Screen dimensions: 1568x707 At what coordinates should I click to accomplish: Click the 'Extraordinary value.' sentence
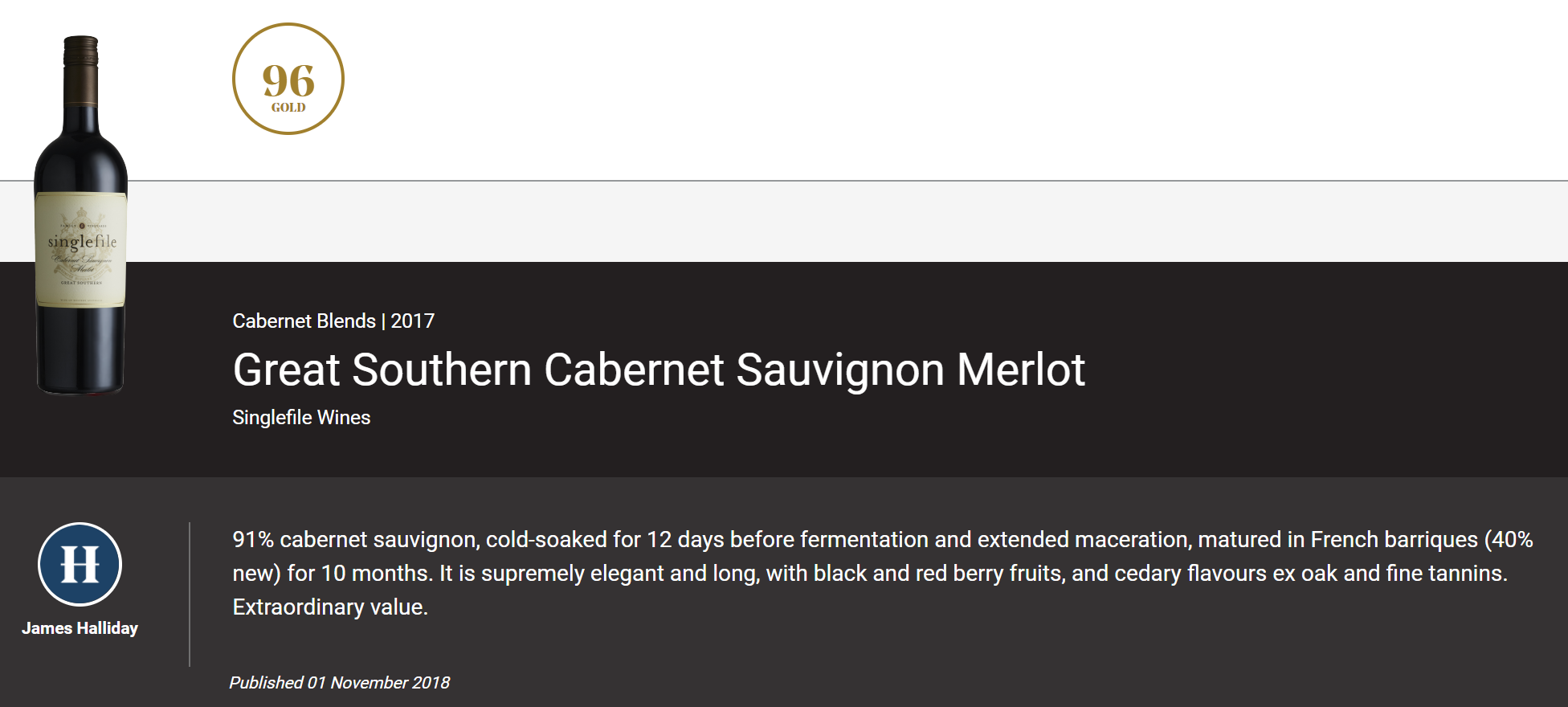point(330,607)
